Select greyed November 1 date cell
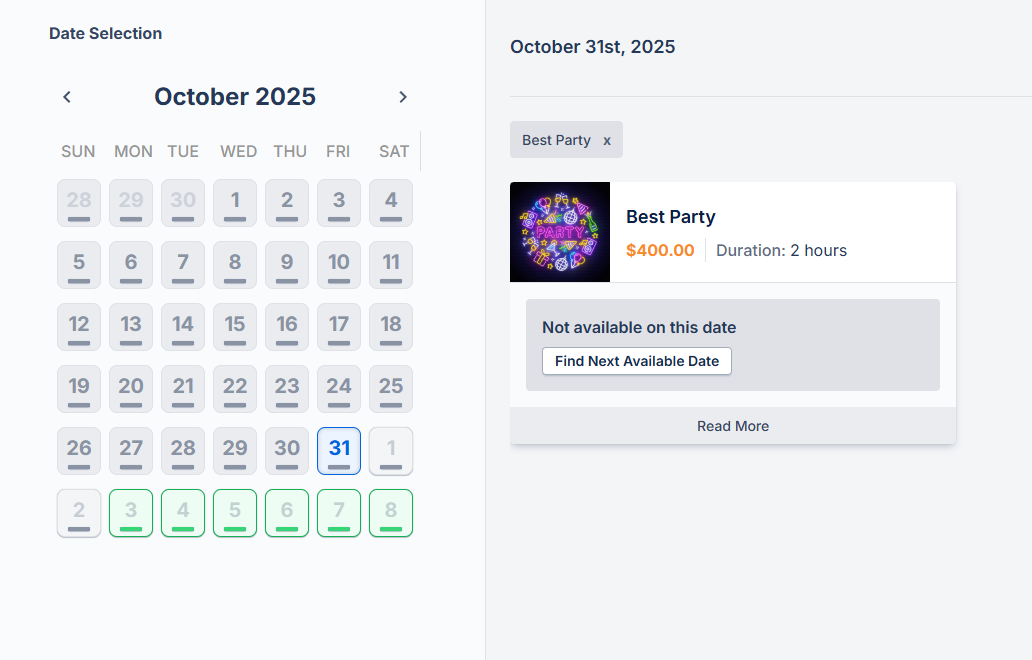1032x660 pixels. [x=391, y=451]
